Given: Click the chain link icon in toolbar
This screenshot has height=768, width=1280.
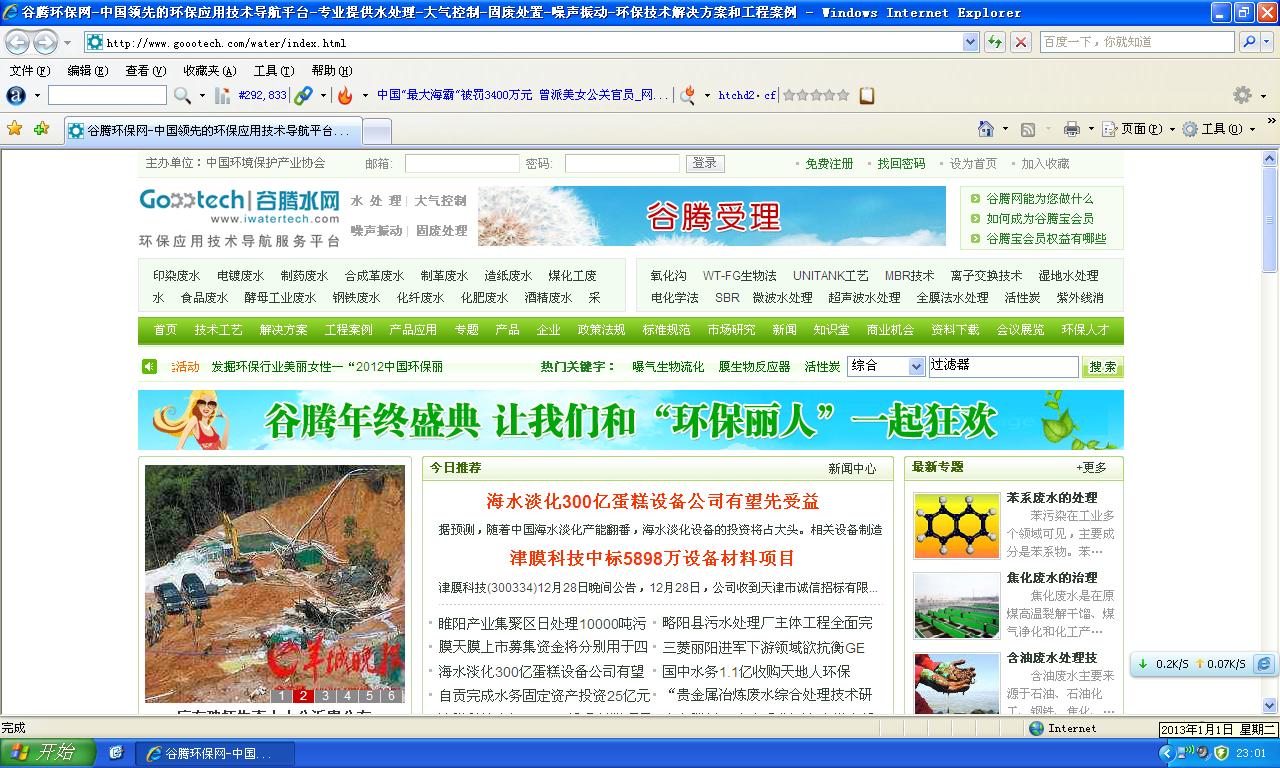Looking at the screenshot, I should tap(303, 95).
